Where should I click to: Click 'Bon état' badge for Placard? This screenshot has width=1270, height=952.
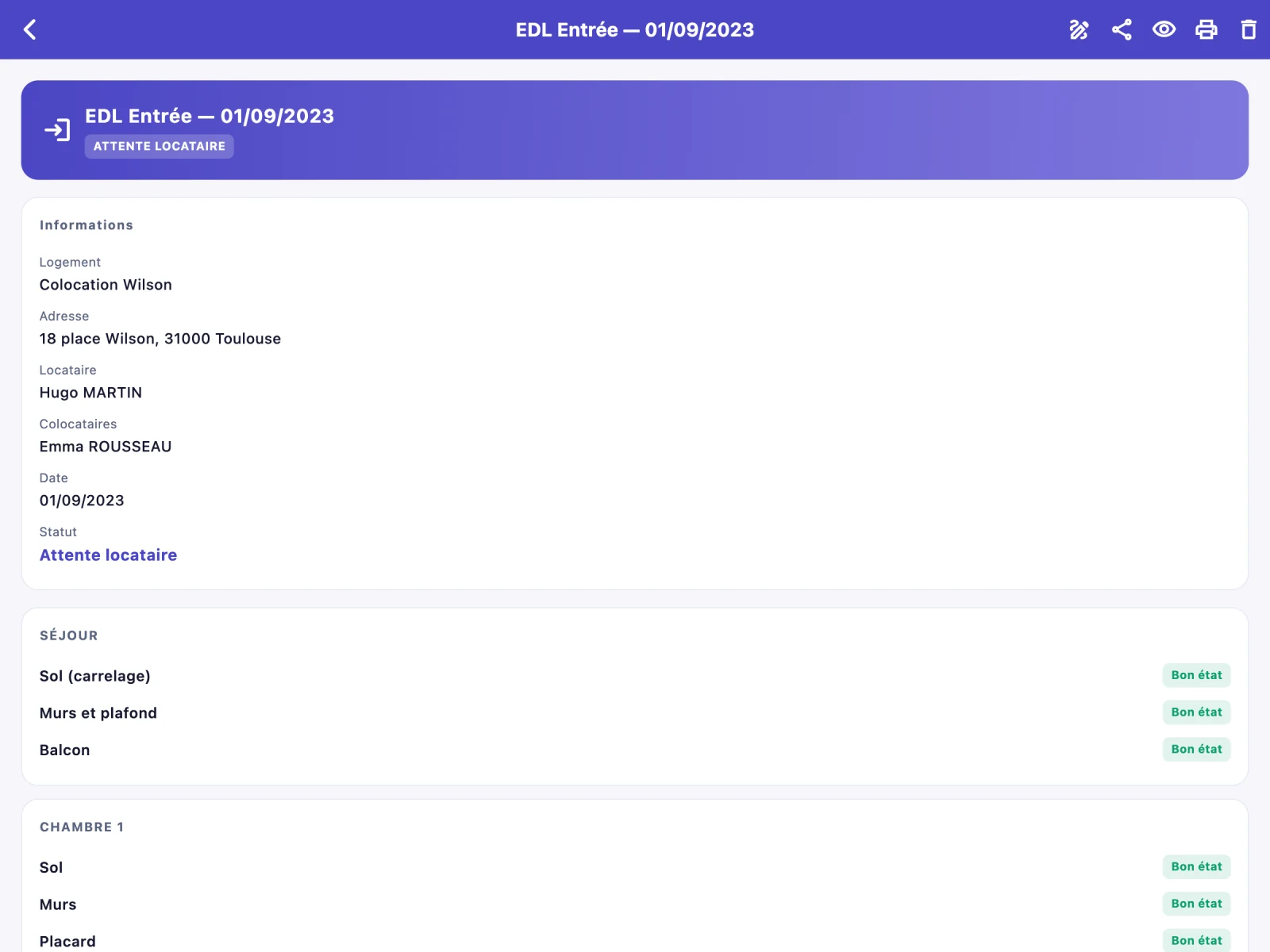(1197, 940)
